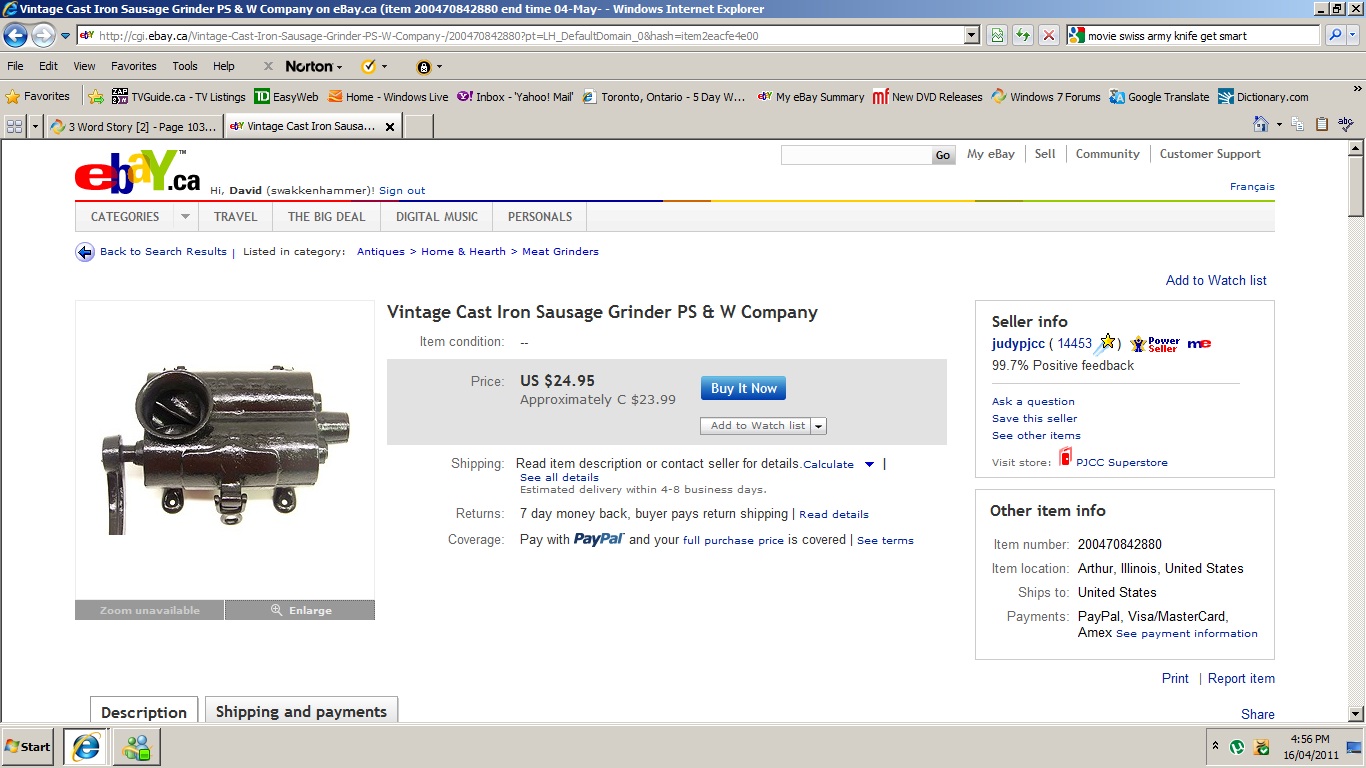Open the View menu

pyautogui.click(x=84, y=66)
